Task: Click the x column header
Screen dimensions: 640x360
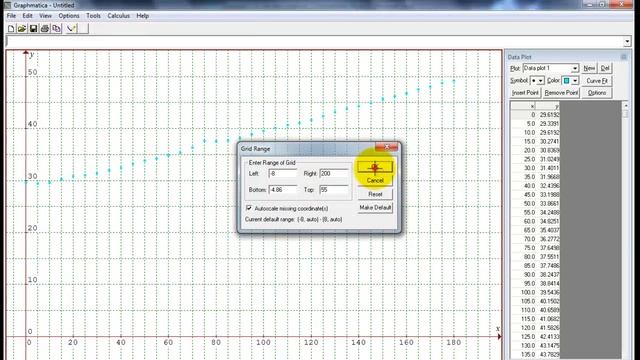Action: (x=523, y=106)
